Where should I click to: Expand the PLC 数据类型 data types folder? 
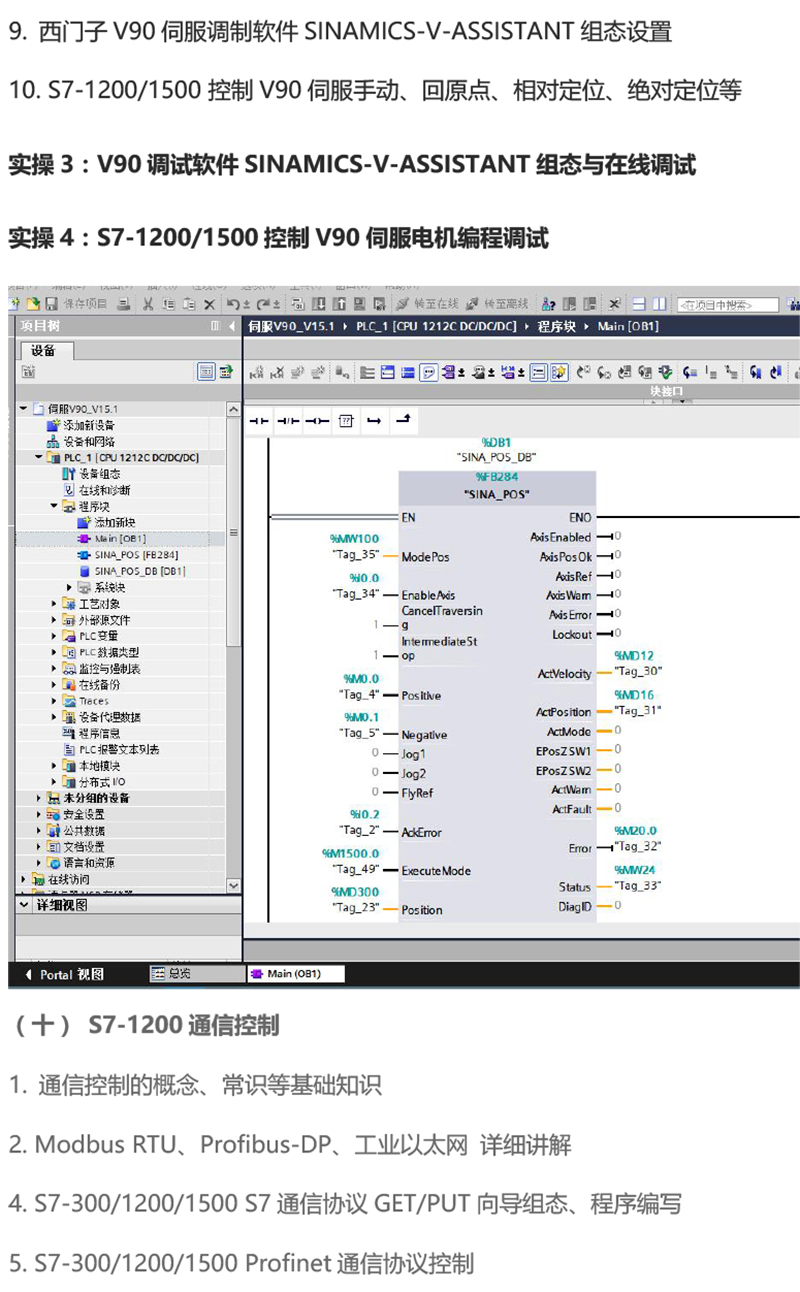55,652
